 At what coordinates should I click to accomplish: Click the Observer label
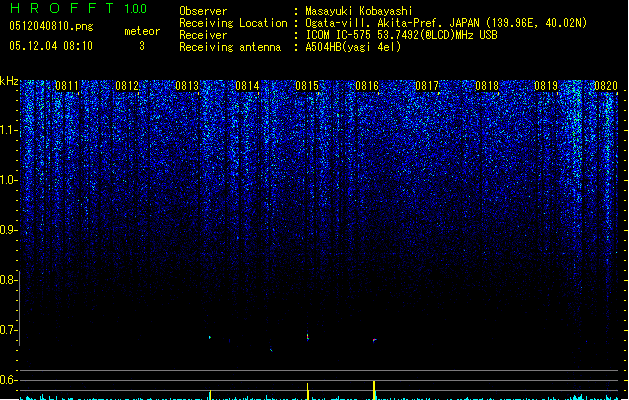click(203, 11)
